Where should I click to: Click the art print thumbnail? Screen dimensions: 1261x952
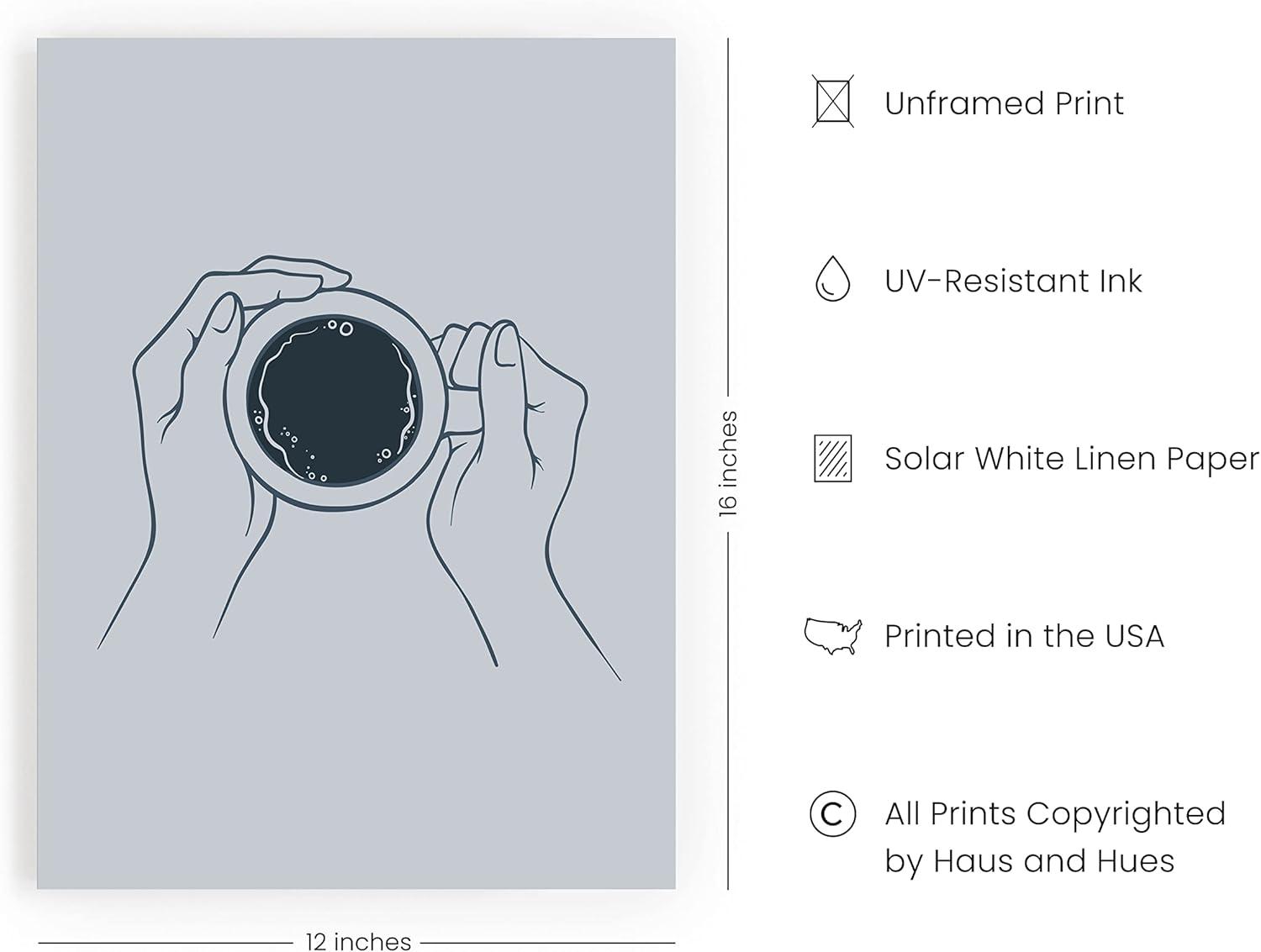(x=356, y=463)
